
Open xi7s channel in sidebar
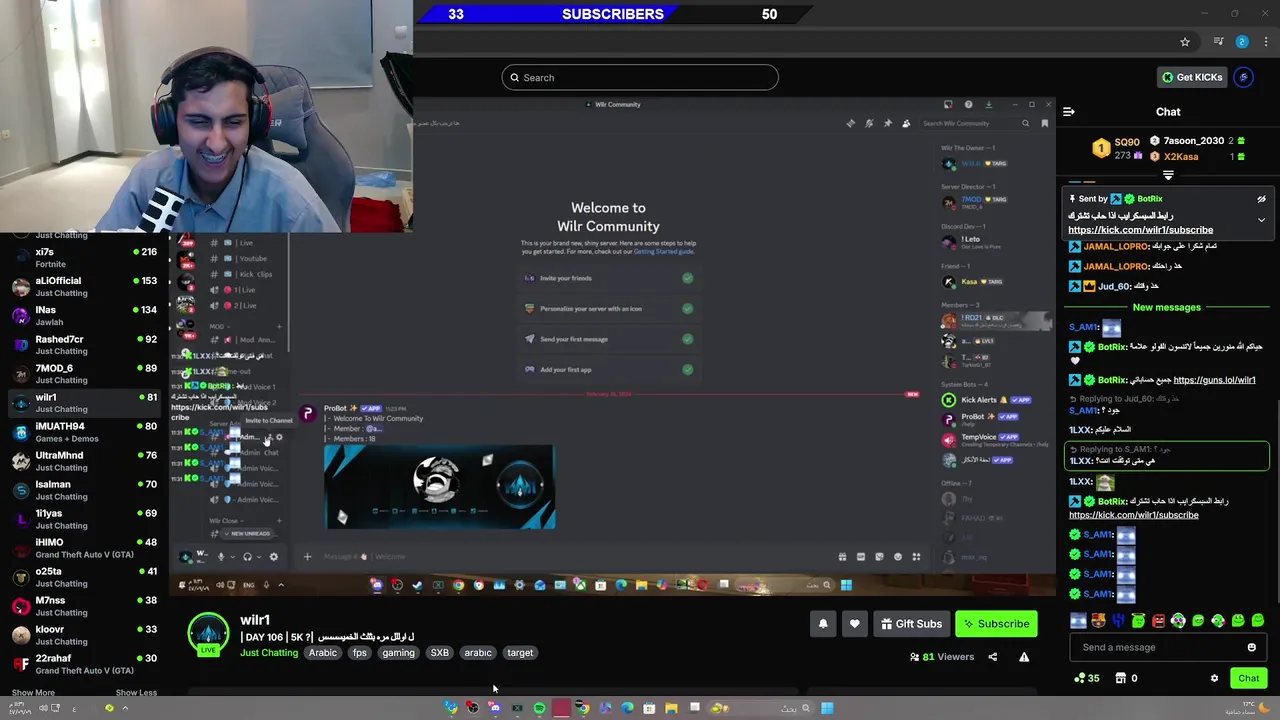click(x=84, y=257)
